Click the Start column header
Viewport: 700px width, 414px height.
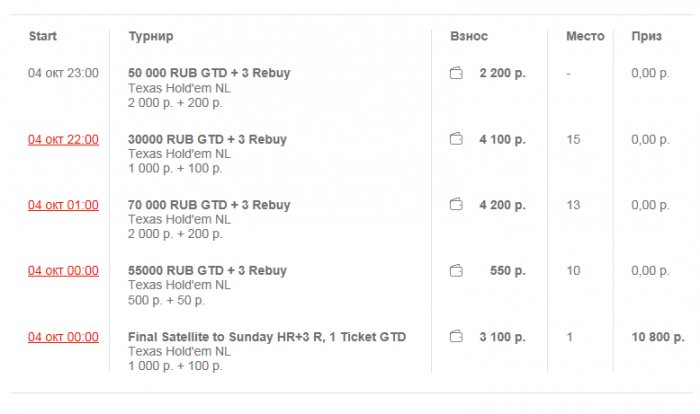click(43, 36)
